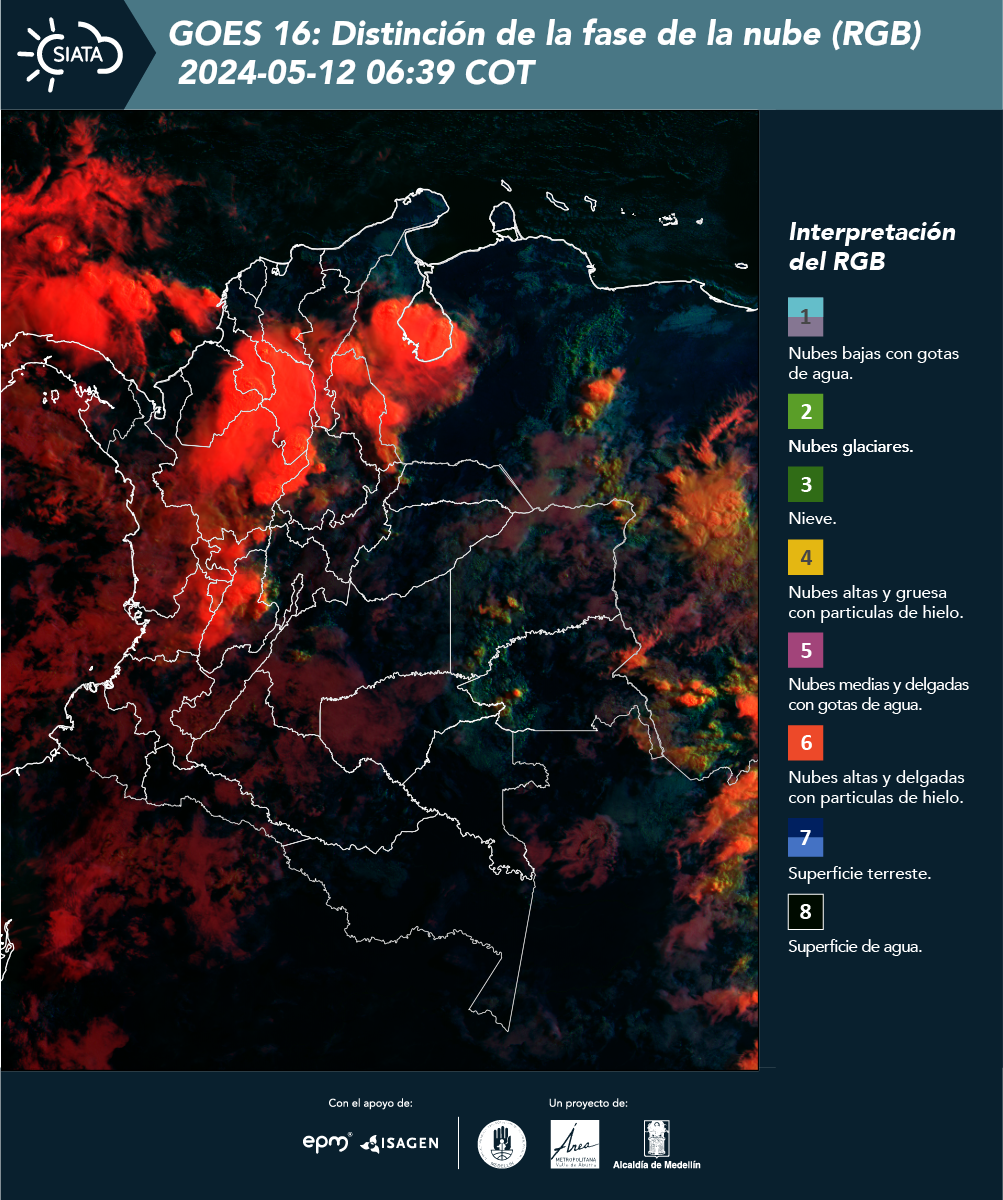Click the label 'Superficie de agua.'
This screenshot has width=1003, height=1200.
(855, 947)
